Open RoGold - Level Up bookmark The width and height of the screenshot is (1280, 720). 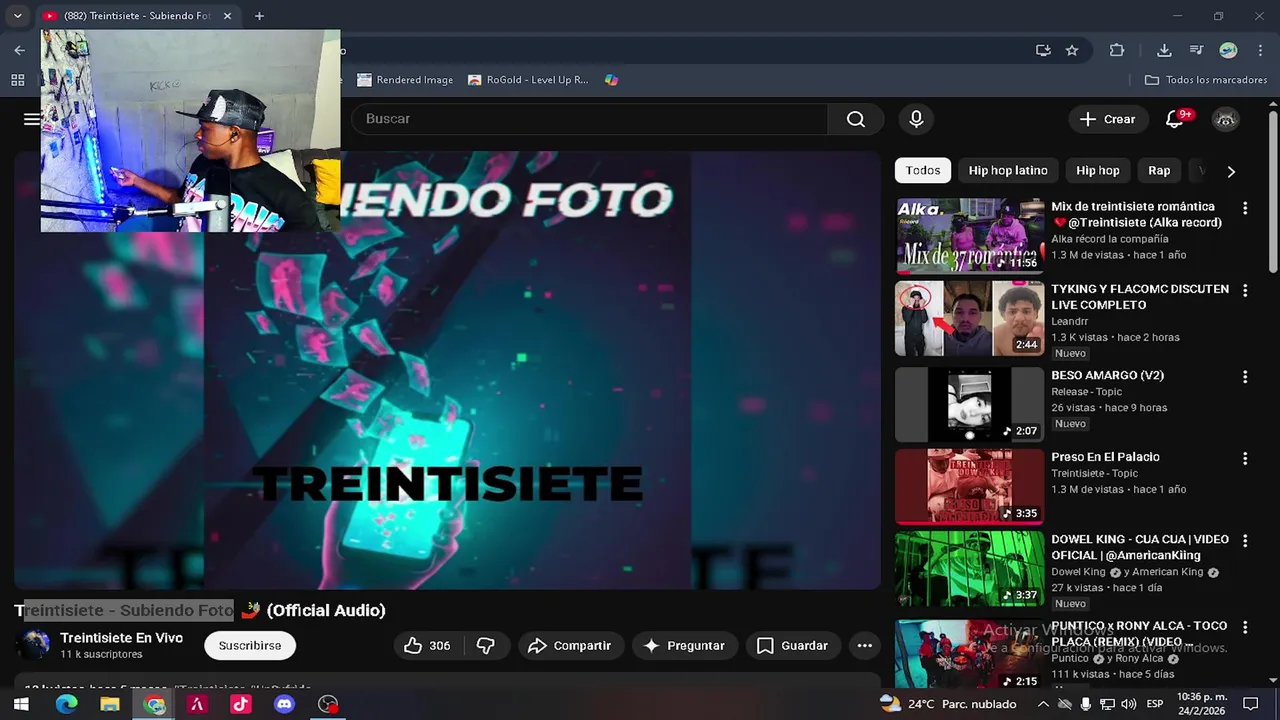pyautogui.click(x=527, y=80)
